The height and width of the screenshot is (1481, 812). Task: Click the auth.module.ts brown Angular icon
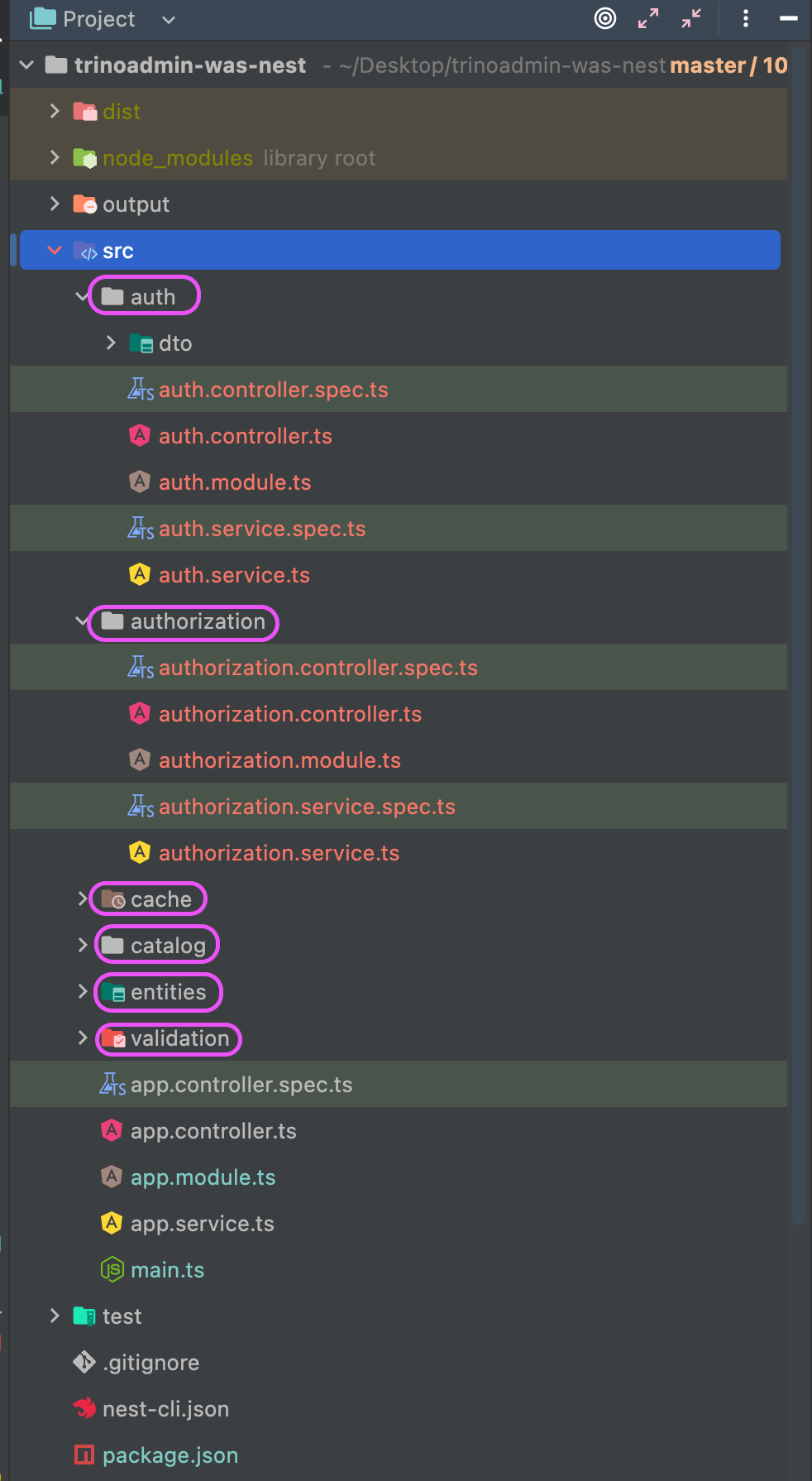[x=140, y=482]
